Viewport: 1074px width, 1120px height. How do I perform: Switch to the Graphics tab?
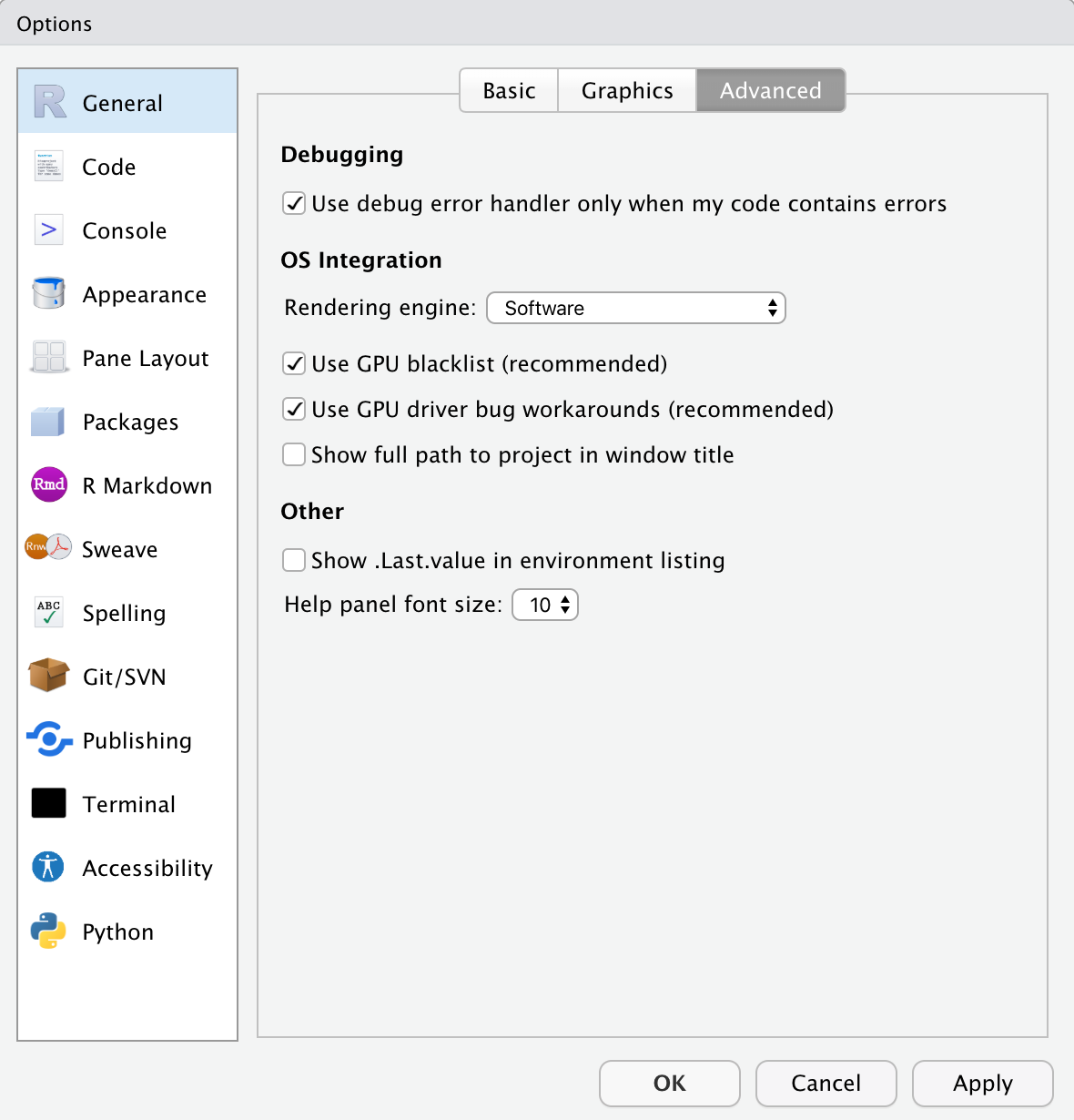pyautogui.click(x=626, y=90)
